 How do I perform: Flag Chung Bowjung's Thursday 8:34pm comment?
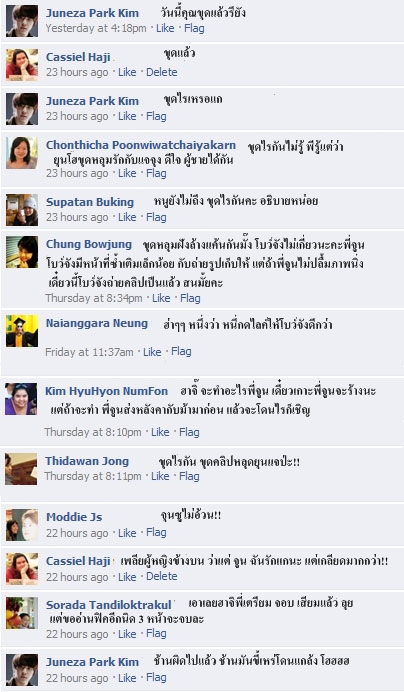190,298
